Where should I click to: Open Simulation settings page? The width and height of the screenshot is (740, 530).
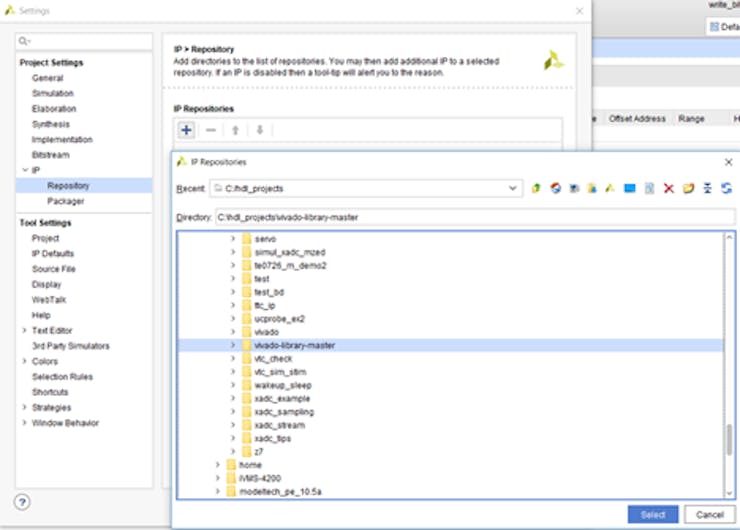[52, 93]
